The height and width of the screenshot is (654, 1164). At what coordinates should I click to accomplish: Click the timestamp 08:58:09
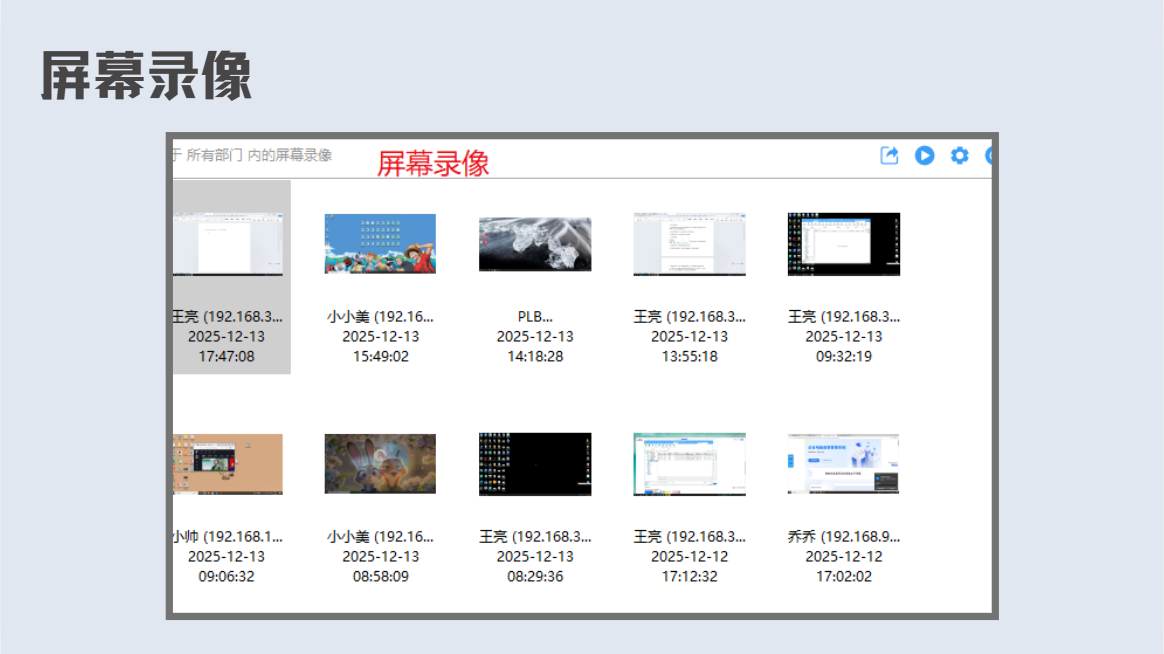(380, 576)
